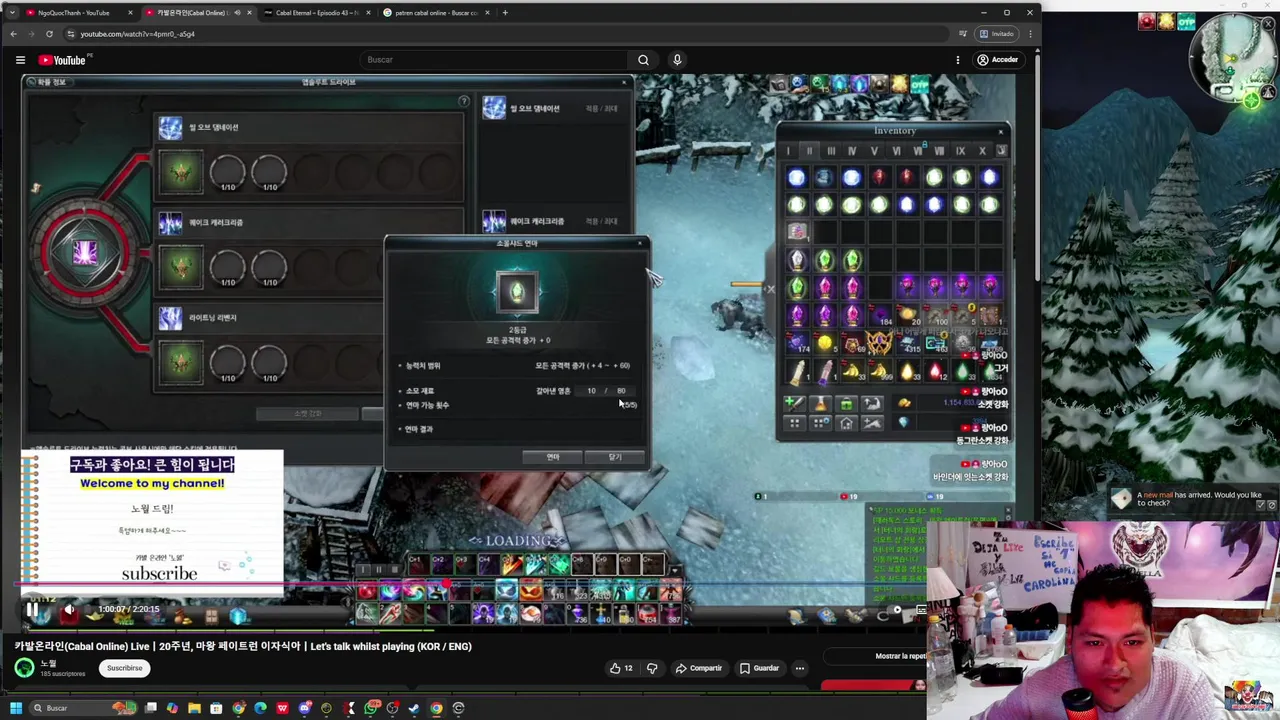
Task: Mute the video with the speaker icon
Action: point(69,609)
